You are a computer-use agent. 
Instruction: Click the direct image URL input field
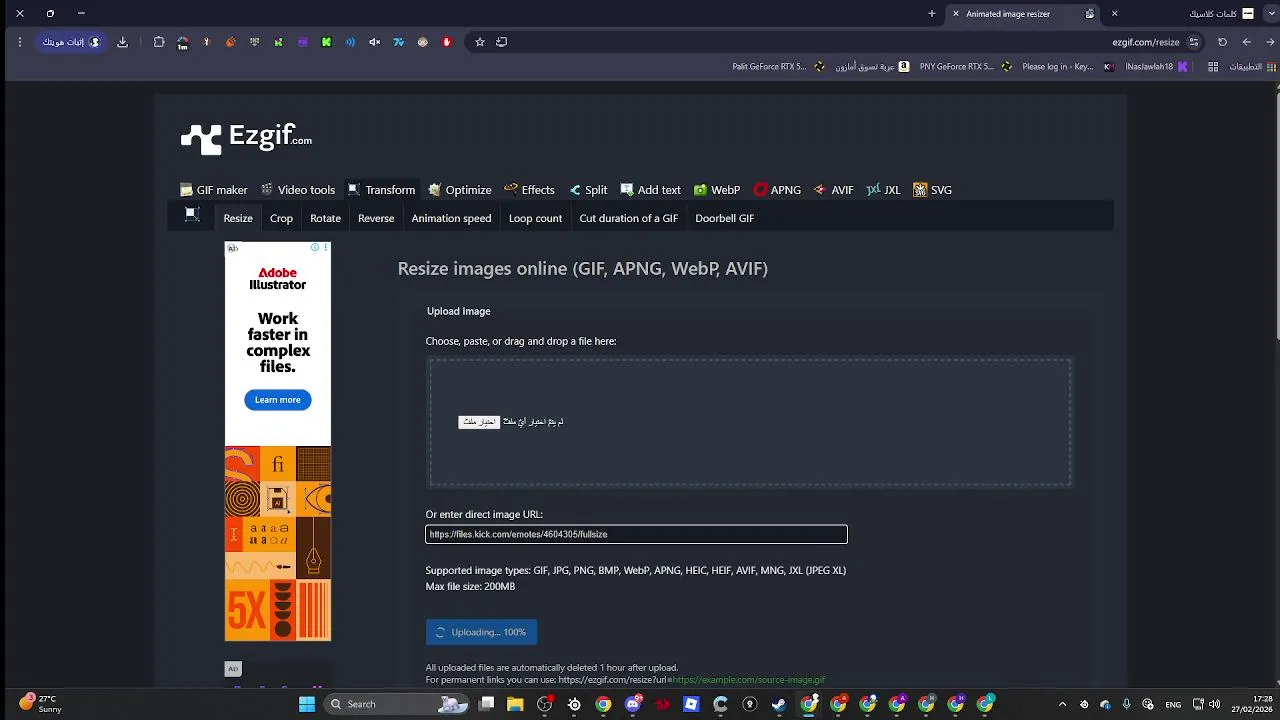point(636,534)
